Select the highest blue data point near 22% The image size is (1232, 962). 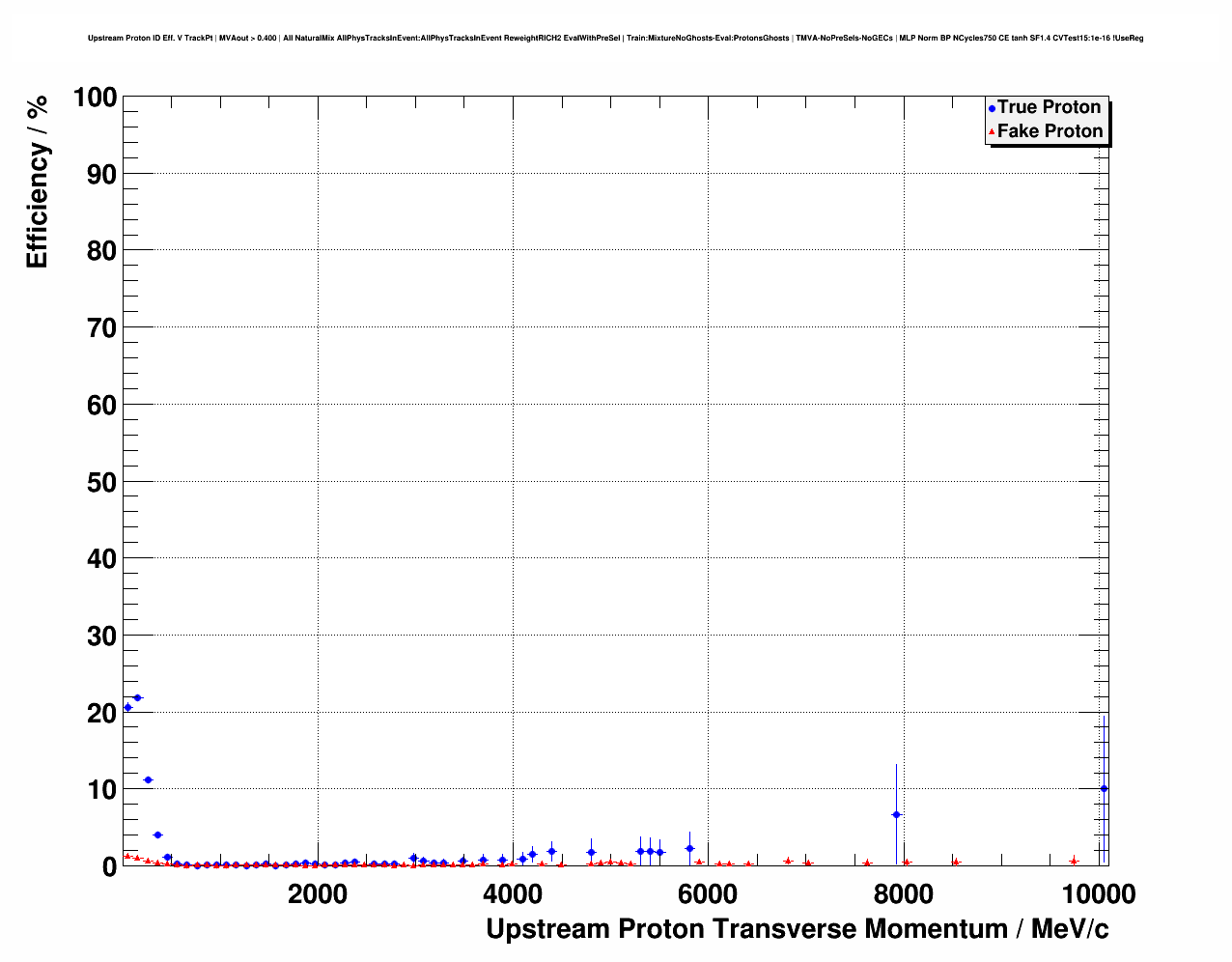pyautogui.click(x=138, y=697)
